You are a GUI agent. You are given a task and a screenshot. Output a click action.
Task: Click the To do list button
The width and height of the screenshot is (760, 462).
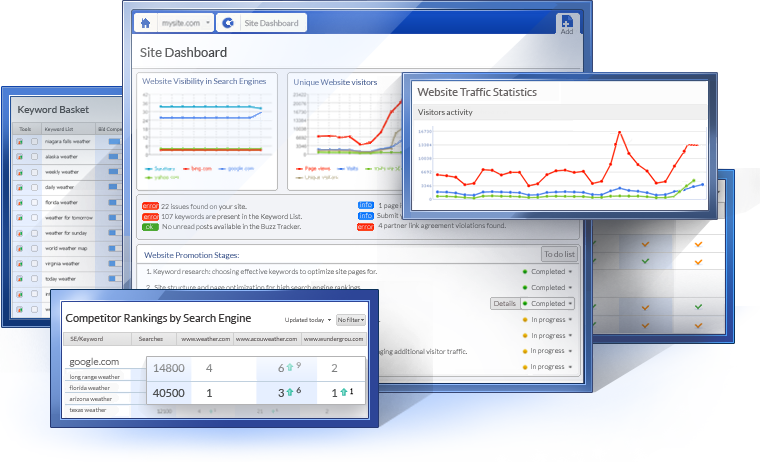(x=559, y=254)
